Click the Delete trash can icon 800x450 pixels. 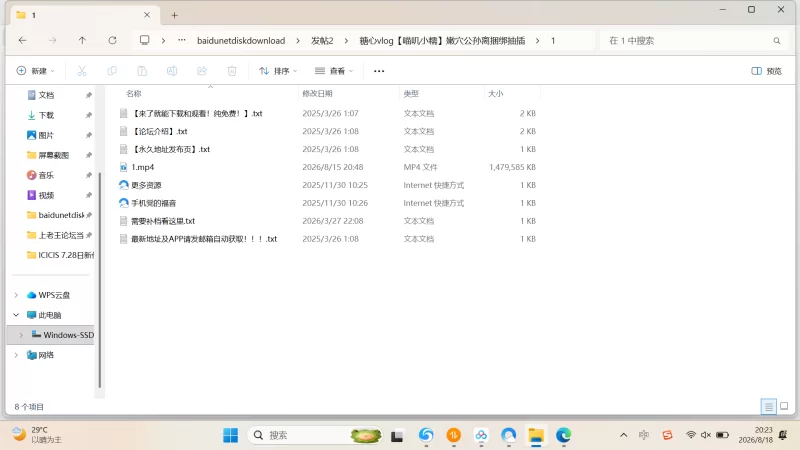coord(232,71)
